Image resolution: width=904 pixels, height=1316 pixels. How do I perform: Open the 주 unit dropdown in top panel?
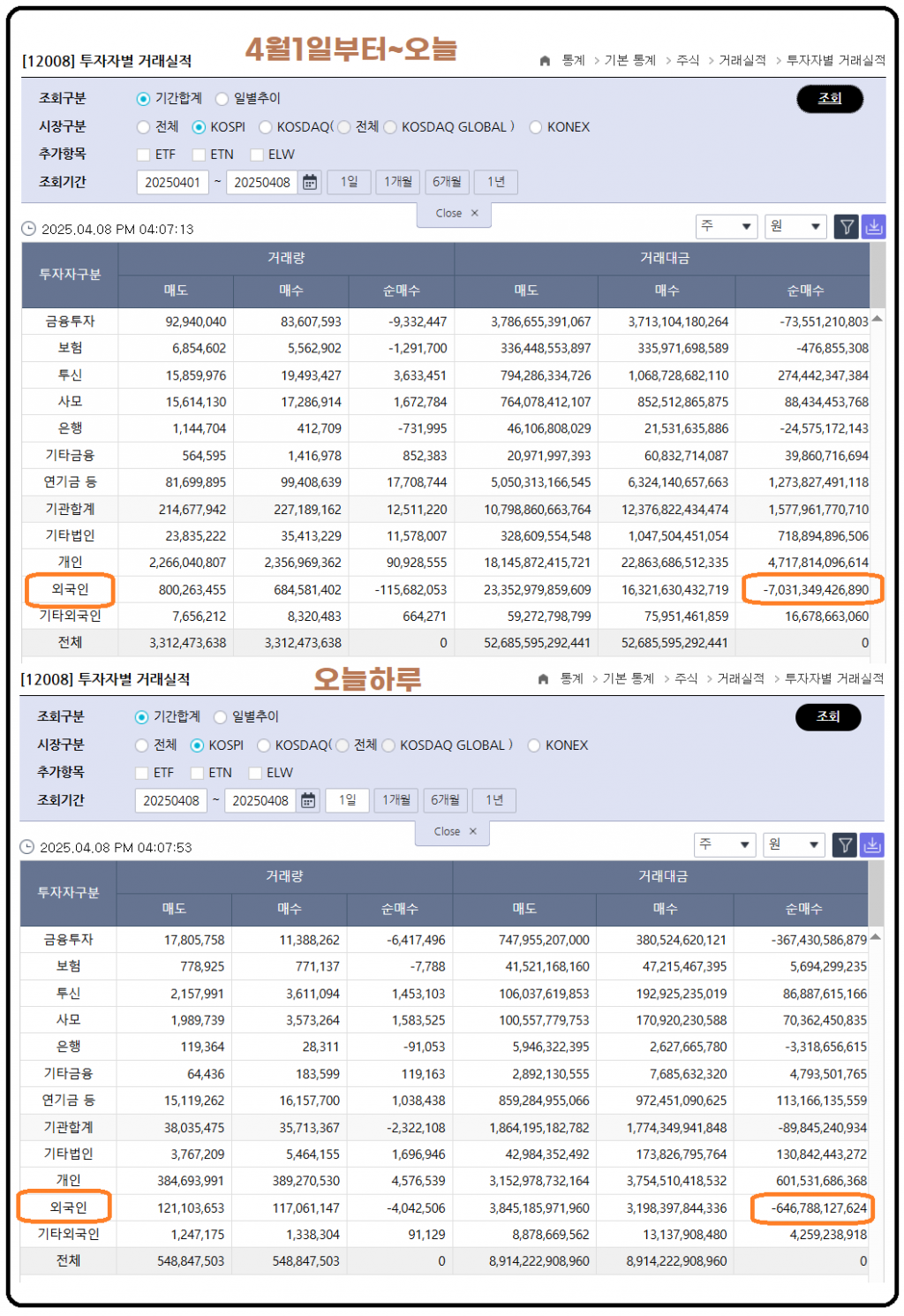(726, 227)
